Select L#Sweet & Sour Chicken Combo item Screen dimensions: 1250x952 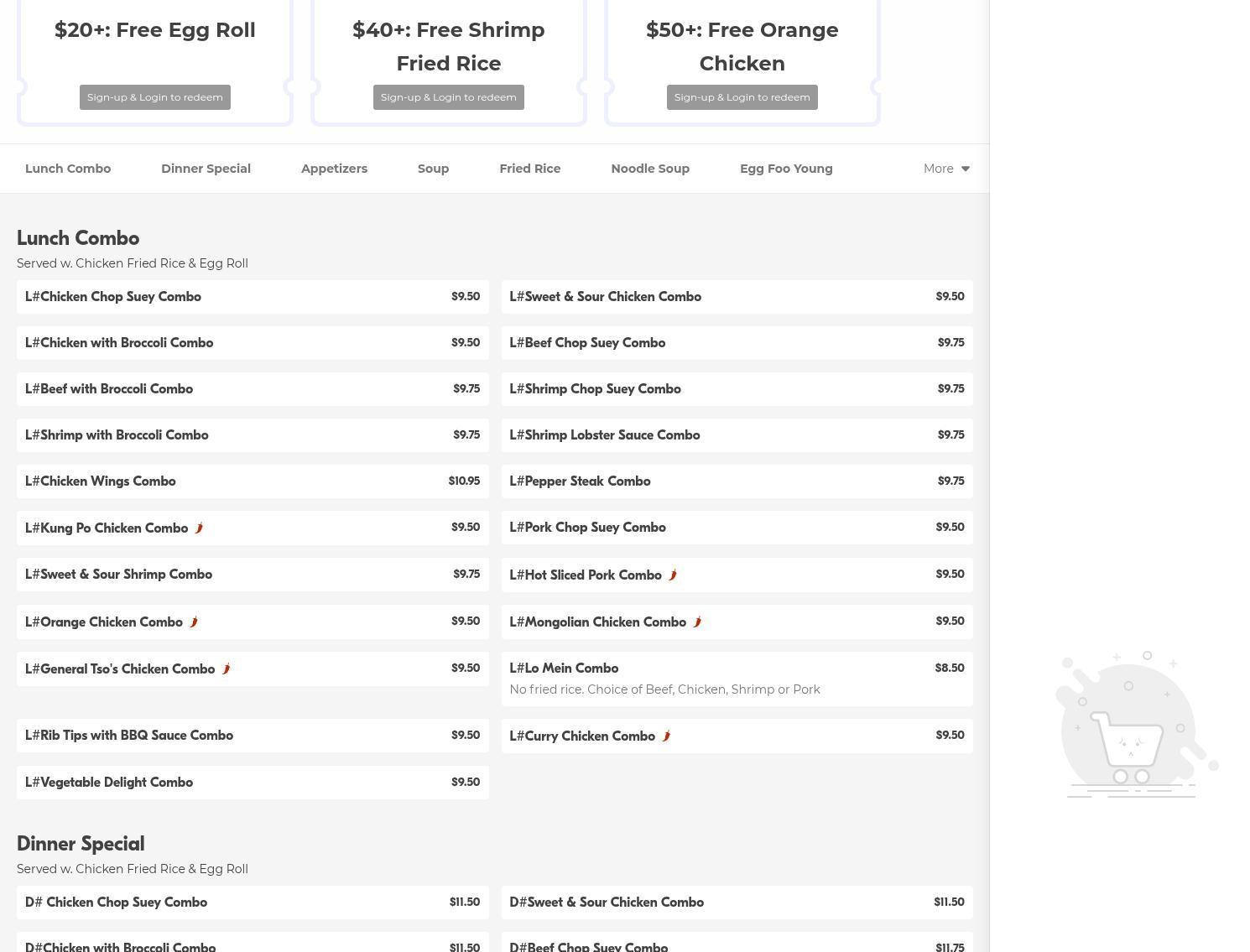(737, 297)
